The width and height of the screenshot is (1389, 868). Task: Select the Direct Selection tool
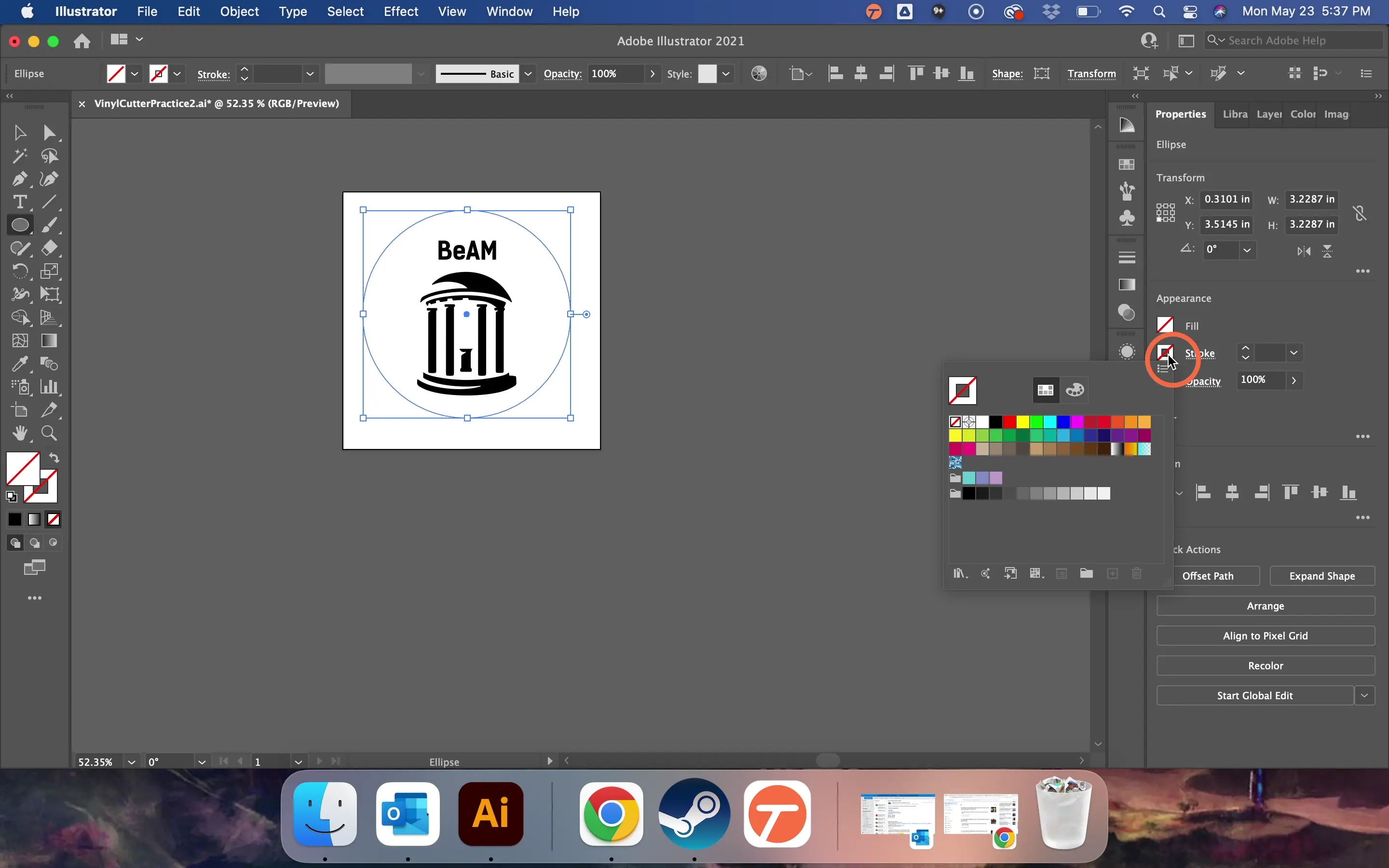pos(50,133)
